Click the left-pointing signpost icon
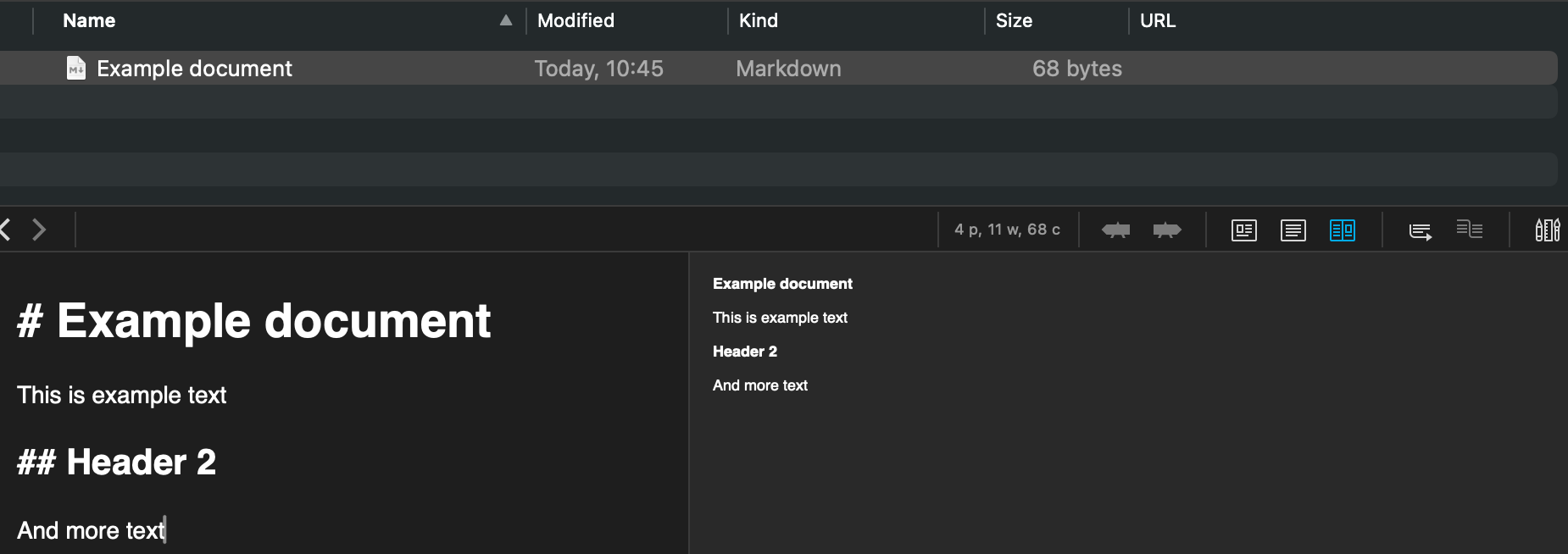1568x554 pixels. (x=1115, y=230)
